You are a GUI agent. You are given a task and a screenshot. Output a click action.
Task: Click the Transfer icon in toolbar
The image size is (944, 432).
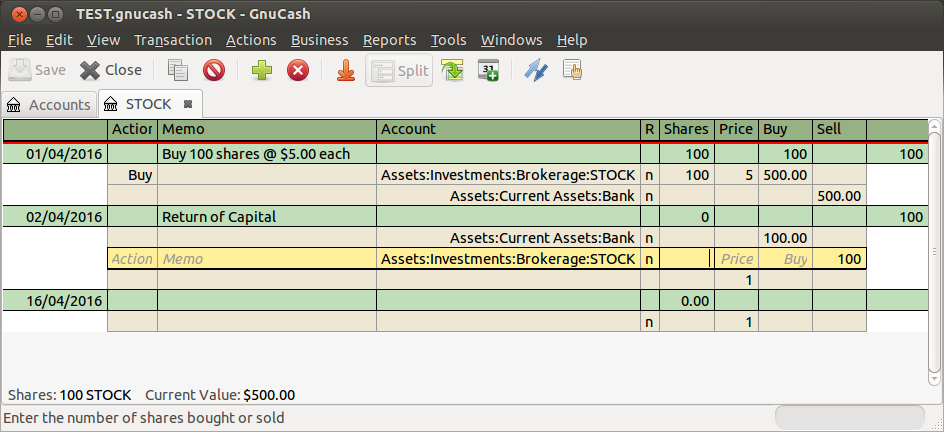[x=536, y=70]
